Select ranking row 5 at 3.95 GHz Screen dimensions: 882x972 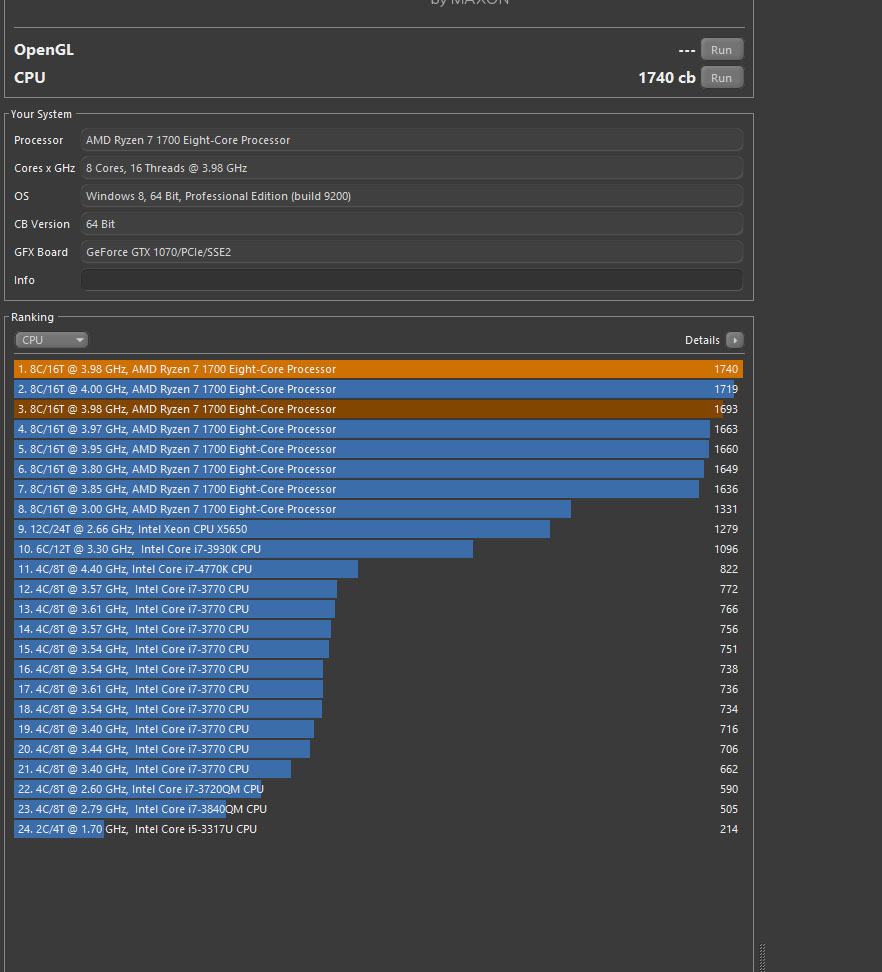(378, 449)
